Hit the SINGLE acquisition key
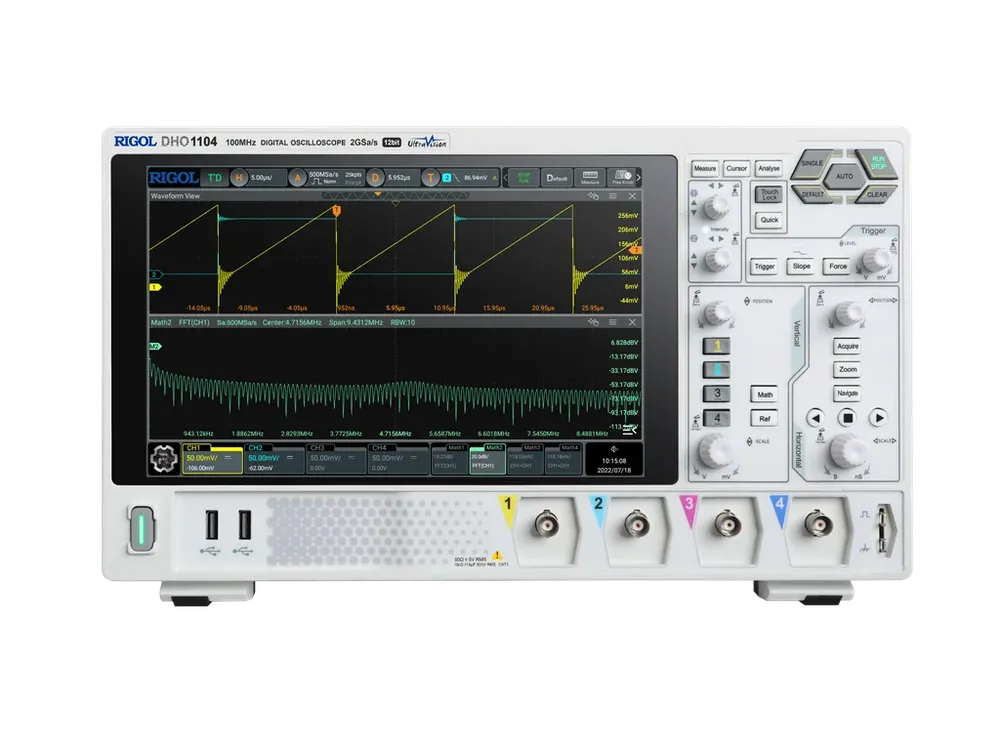 811,164
